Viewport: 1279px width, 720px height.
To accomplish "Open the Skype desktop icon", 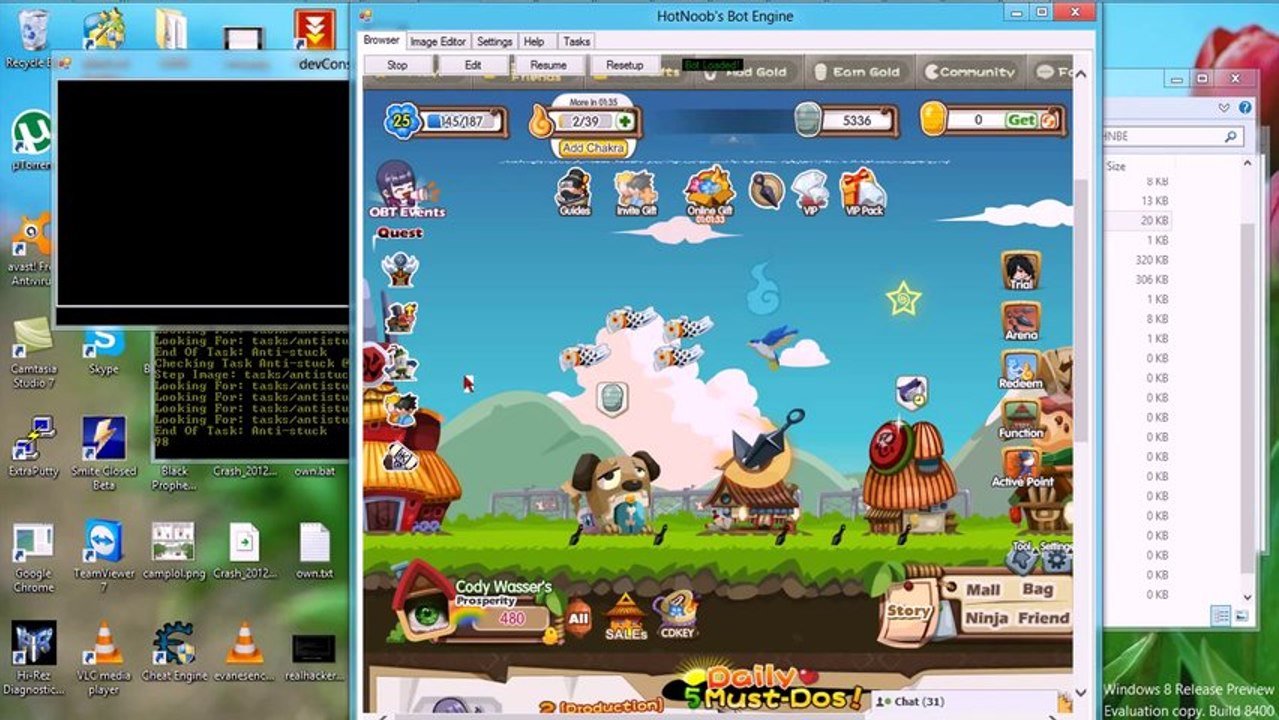I will tap(103, 350).
